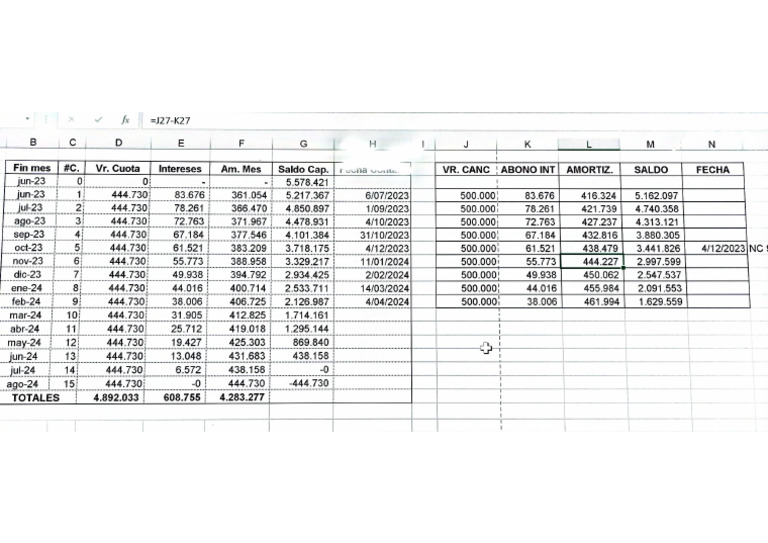
Task: Select SALDO cell 2.997.599
Action: (x=655, y=262)
